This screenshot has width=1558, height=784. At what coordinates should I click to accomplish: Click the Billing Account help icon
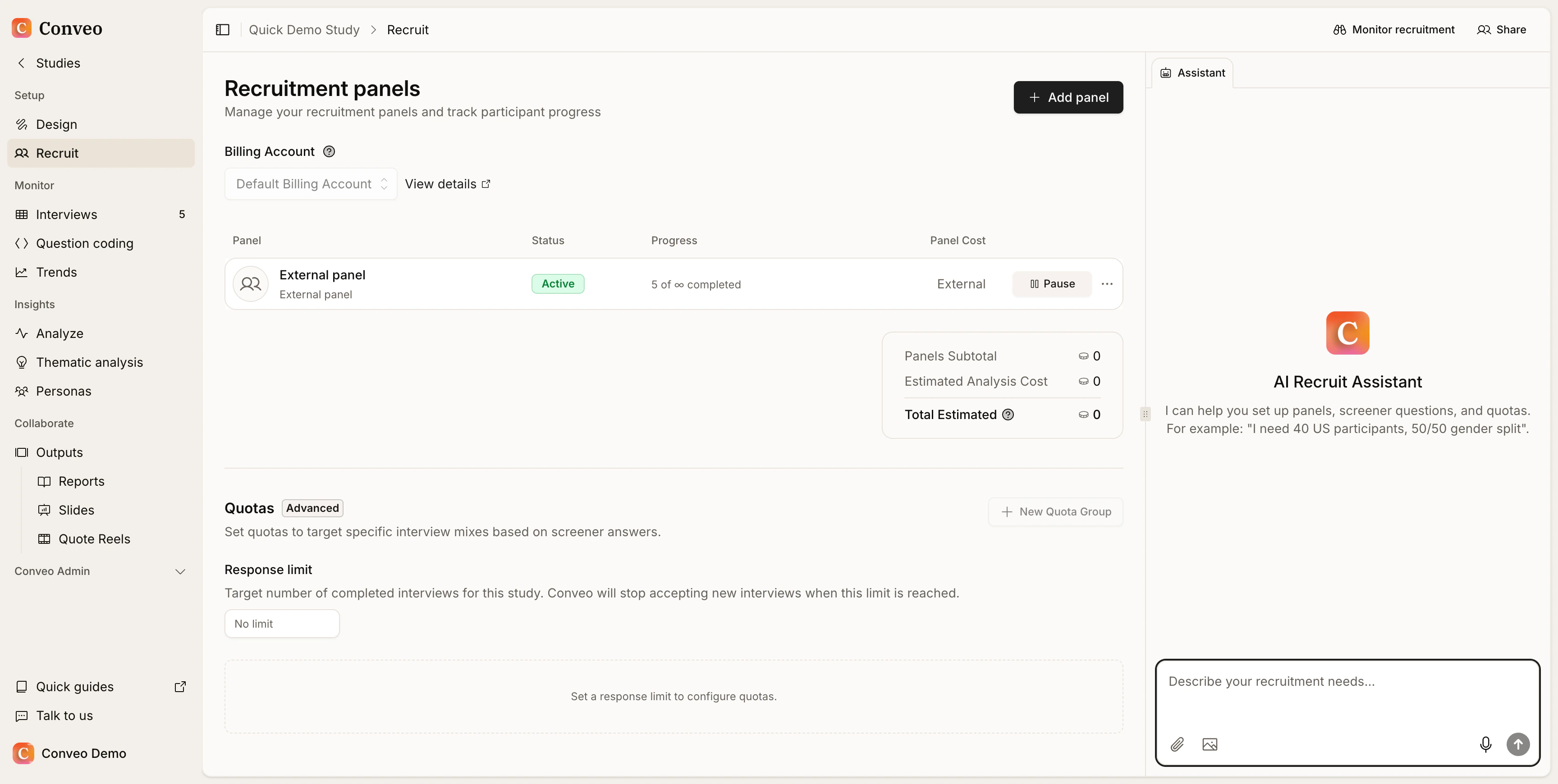tap(329, 152)
